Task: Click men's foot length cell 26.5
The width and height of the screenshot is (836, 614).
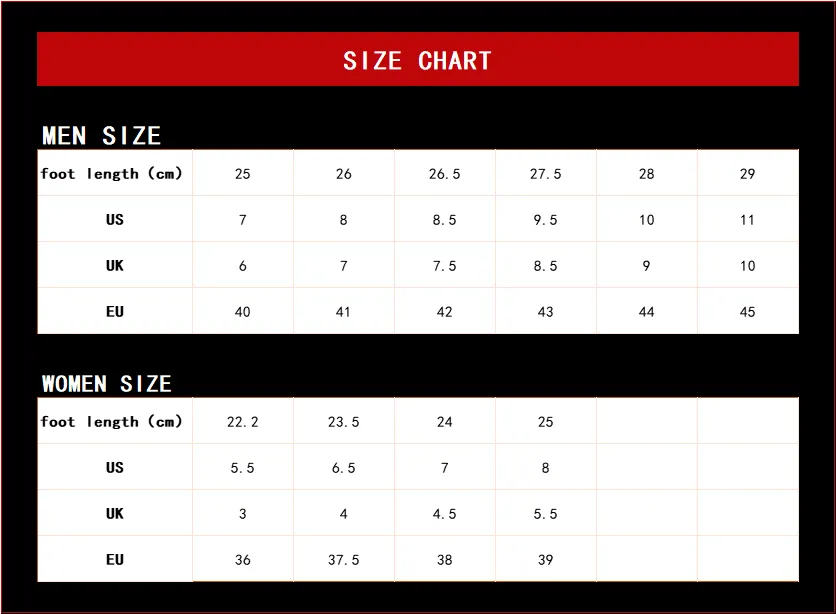Action: point(445,174)
